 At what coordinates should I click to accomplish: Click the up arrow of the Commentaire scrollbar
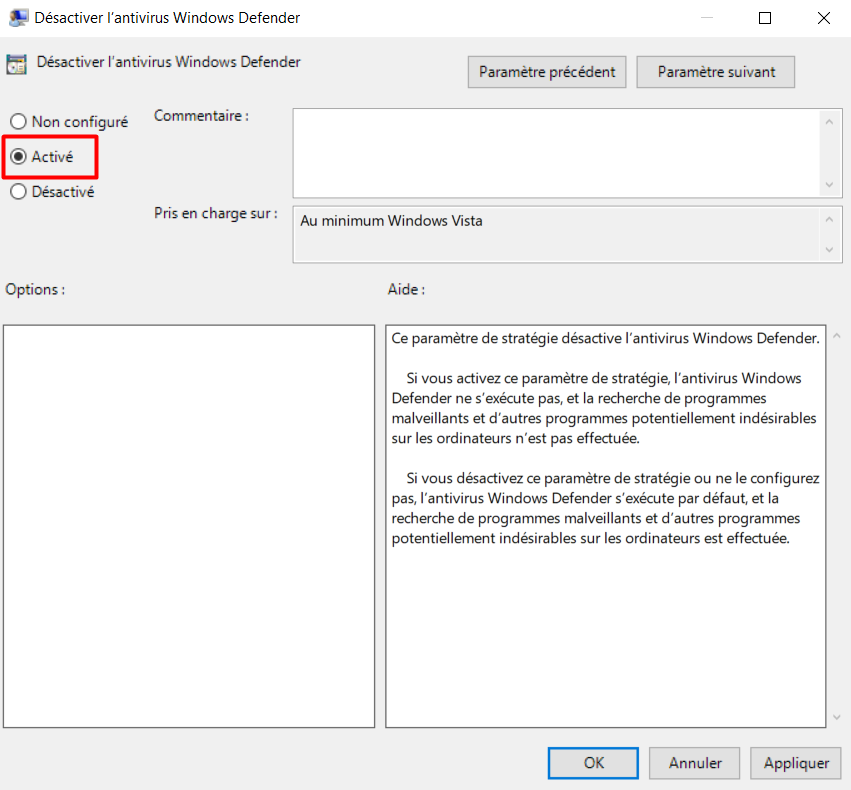point(830,120)
